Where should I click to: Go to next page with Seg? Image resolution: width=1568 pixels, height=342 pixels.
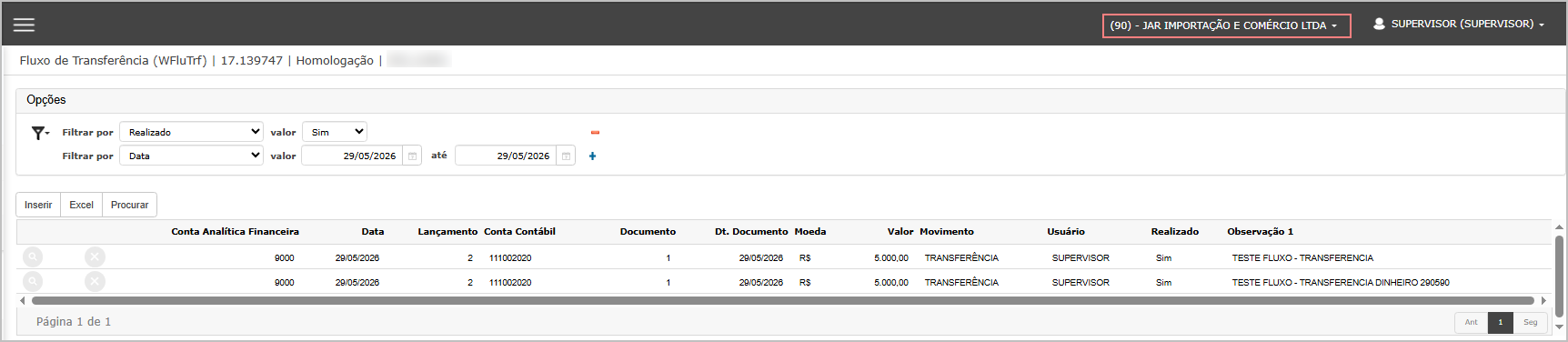1531,322
